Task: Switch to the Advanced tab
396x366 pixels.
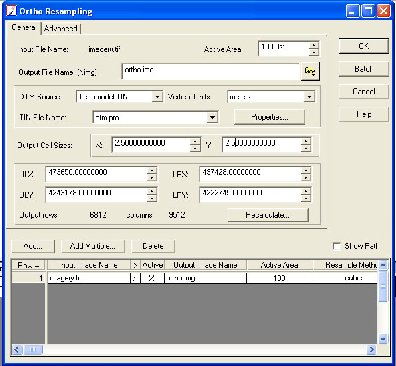Action: [61, 29]
